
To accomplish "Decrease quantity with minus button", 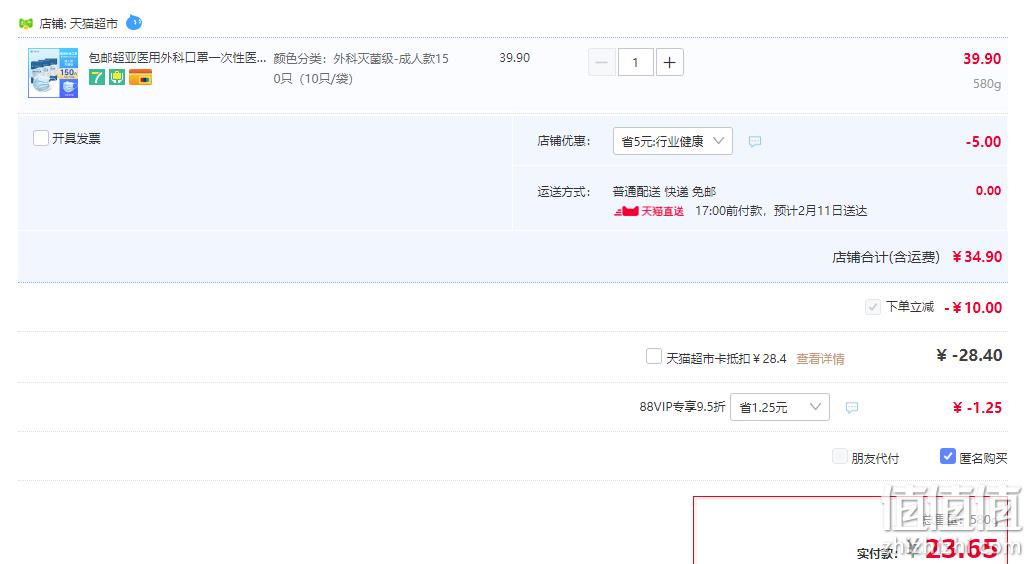I will tap(602, 62).
